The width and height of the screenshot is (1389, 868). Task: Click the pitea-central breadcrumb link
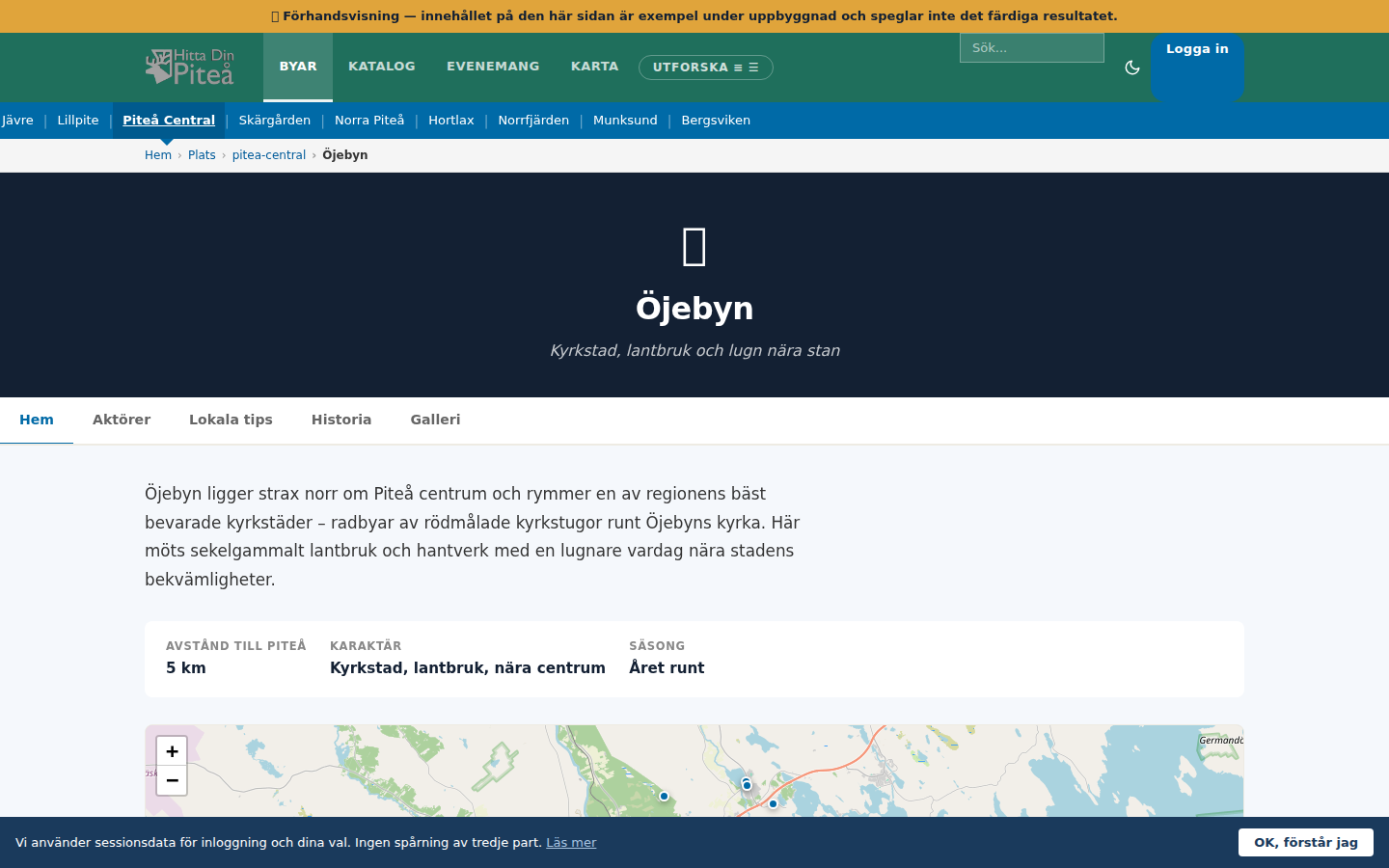click(x=269, y=155)
